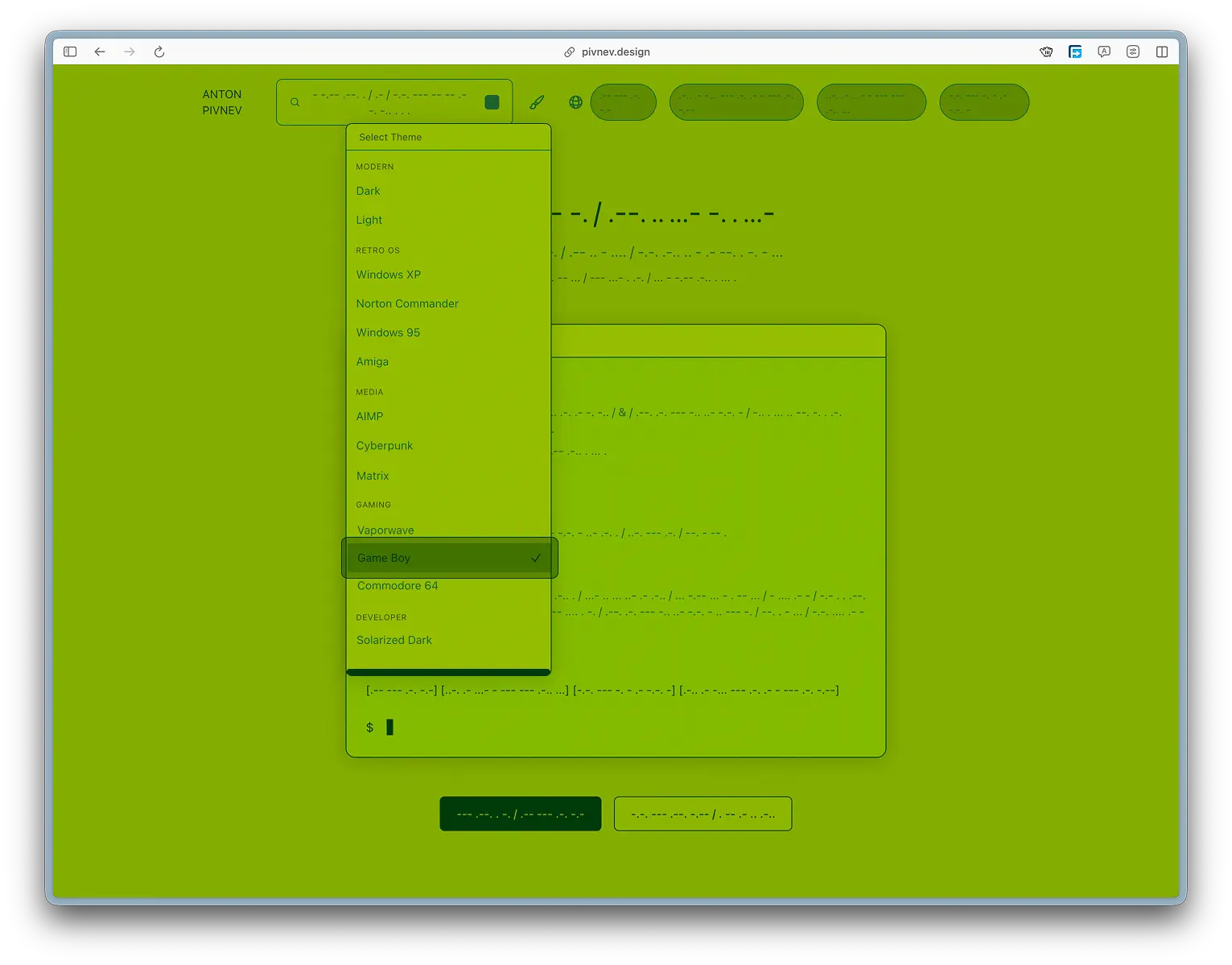Click the search magnifier icon
This screenshot has width=1232, height=965.
pyautogui.click(x=295, y=102)
